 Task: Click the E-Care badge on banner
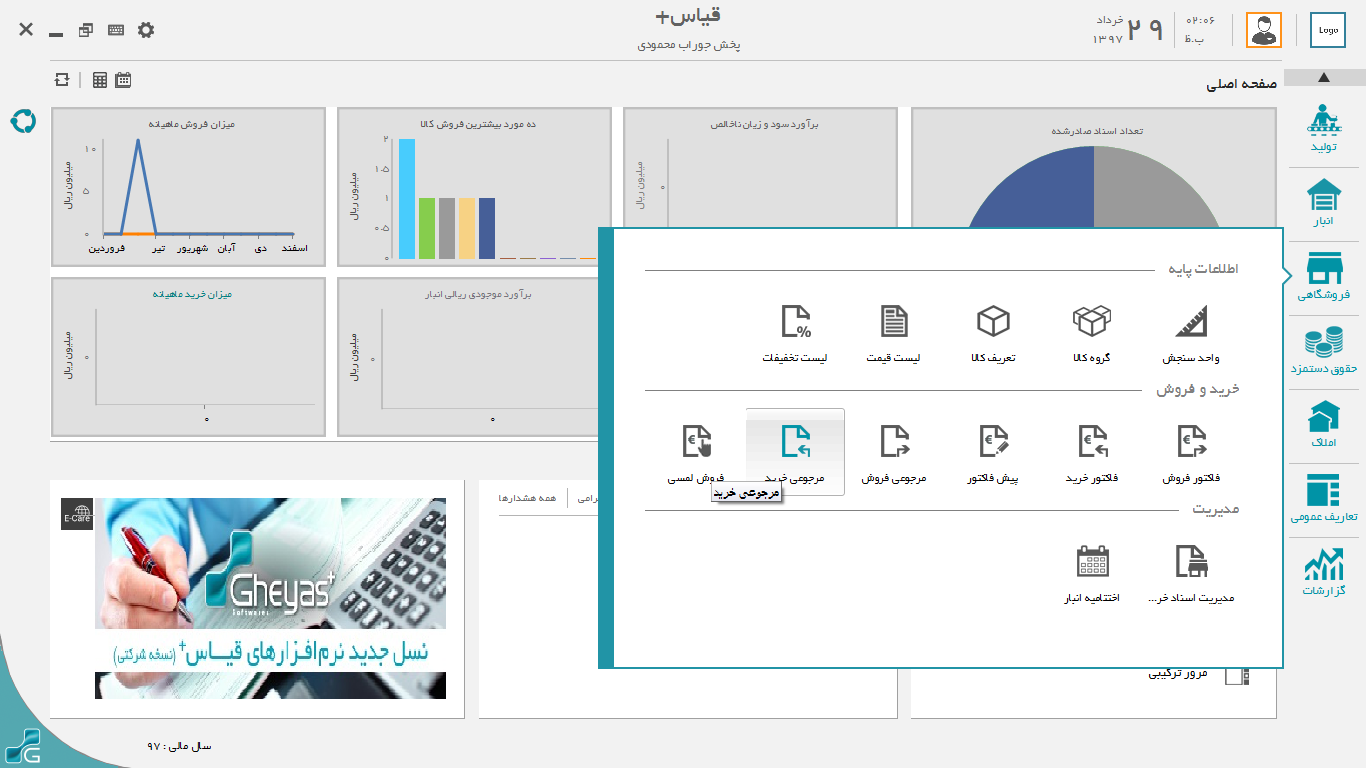coord(77,514)
